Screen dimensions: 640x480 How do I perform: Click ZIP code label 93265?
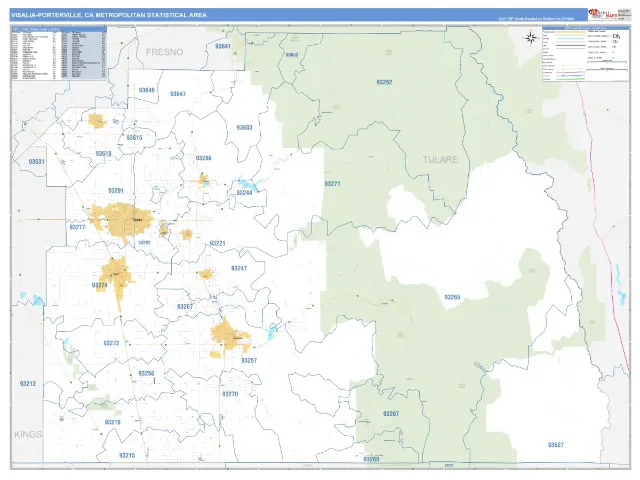[452, 297]
